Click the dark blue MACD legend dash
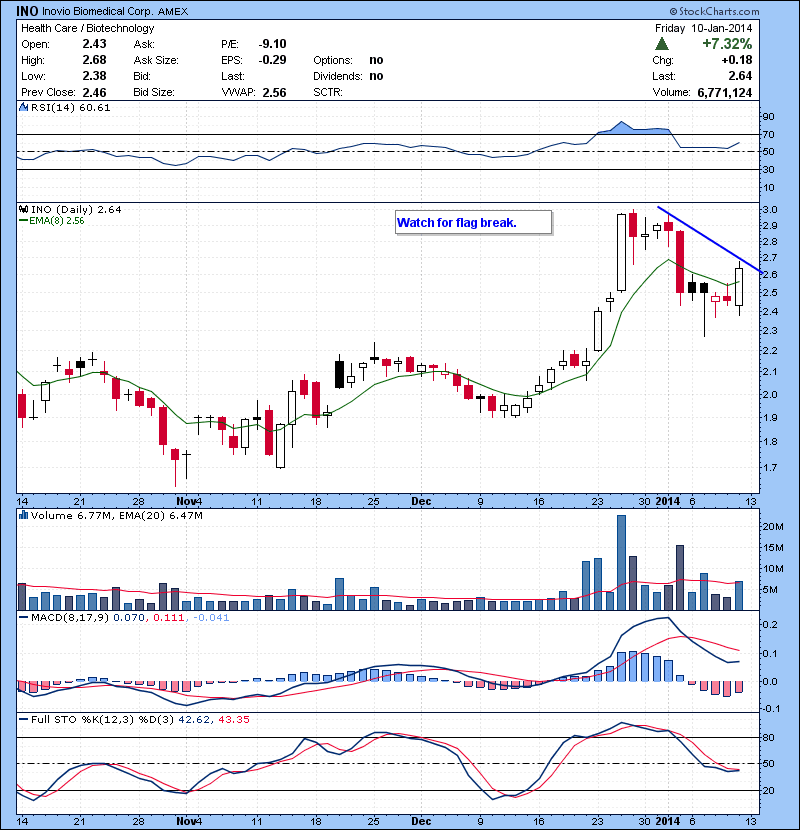The height and width of the screenshot is (830, 800). click(x=23, y=617)
